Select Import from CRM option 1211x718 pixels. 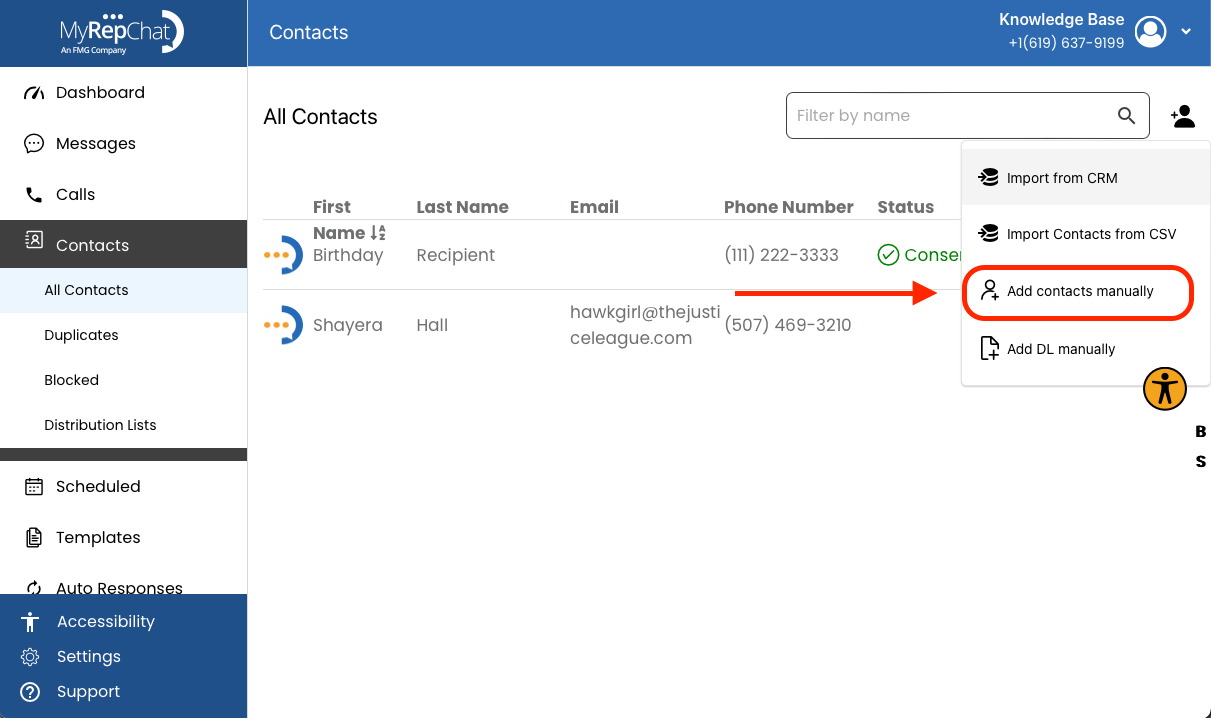[x=1086, y=178]
